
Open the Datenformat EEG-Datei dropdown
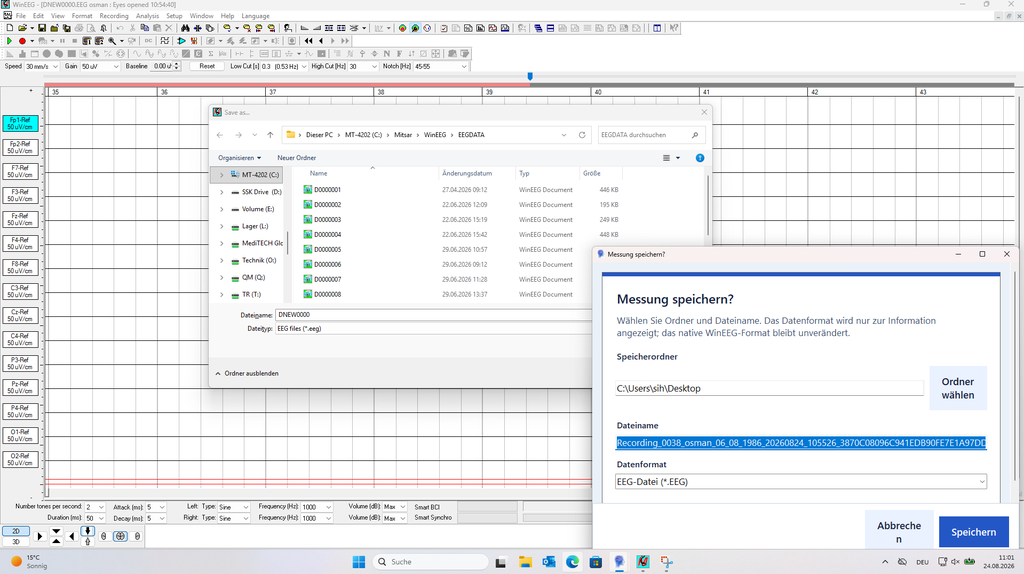point(801,482)
